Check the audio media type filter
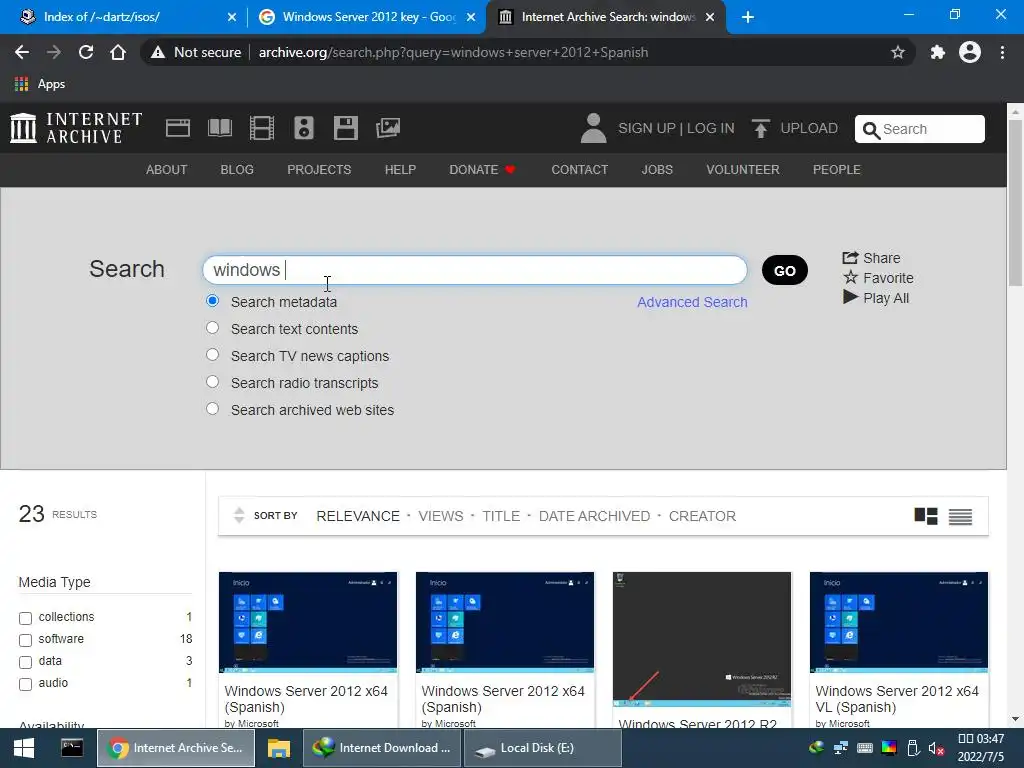 25,684
